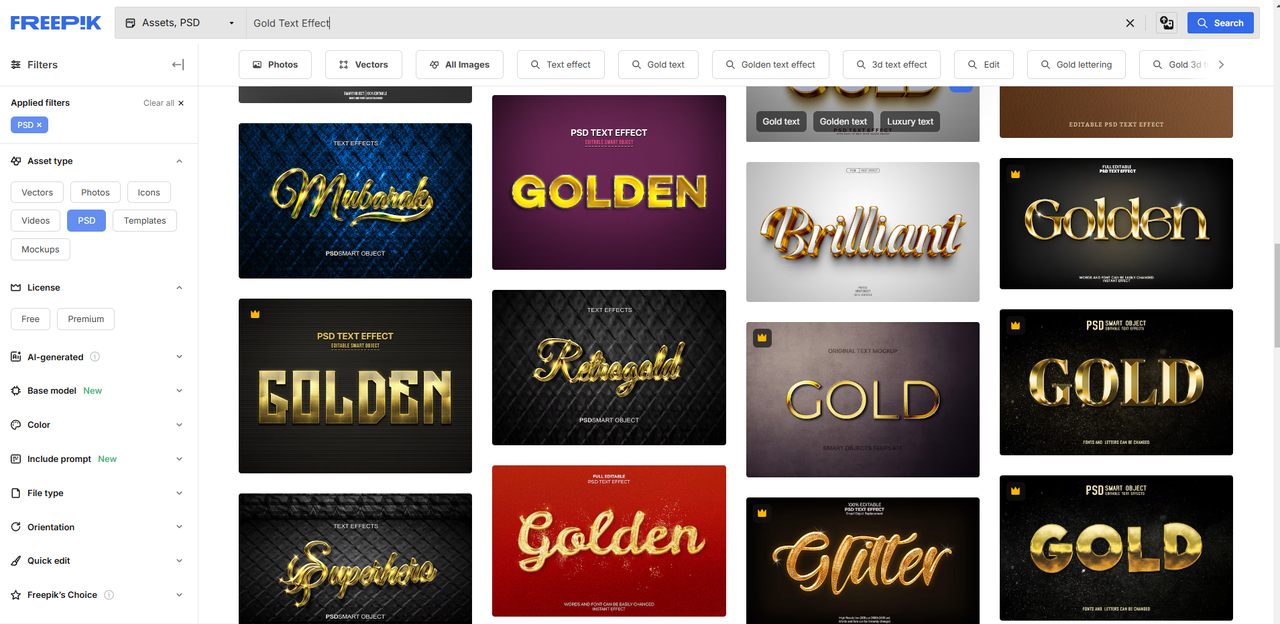Expand the Quick edit filter
The image size is (1280, 624).
179,561
